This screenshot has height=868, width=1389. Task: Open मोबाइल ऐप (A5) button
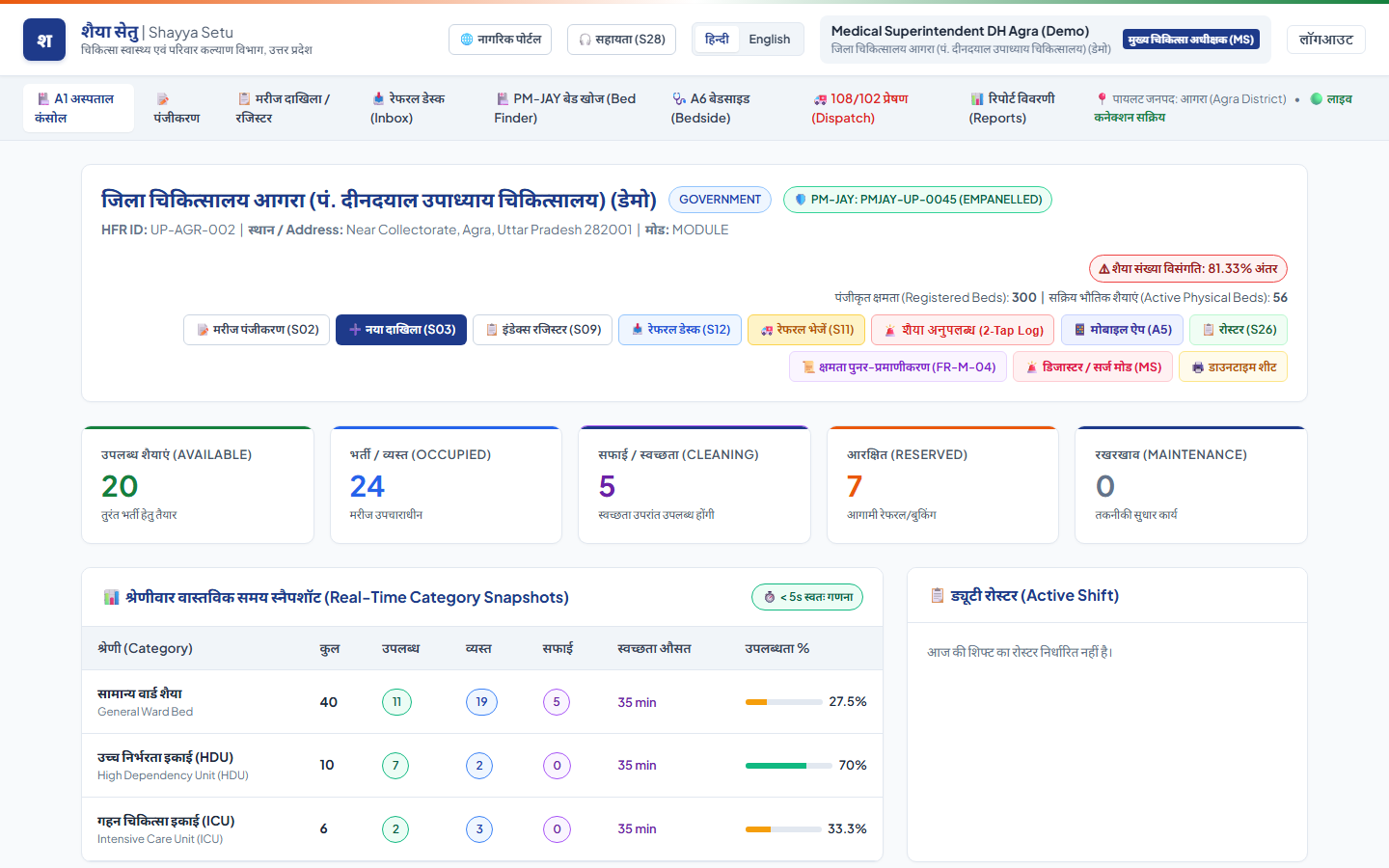[x=1123, y=330]
